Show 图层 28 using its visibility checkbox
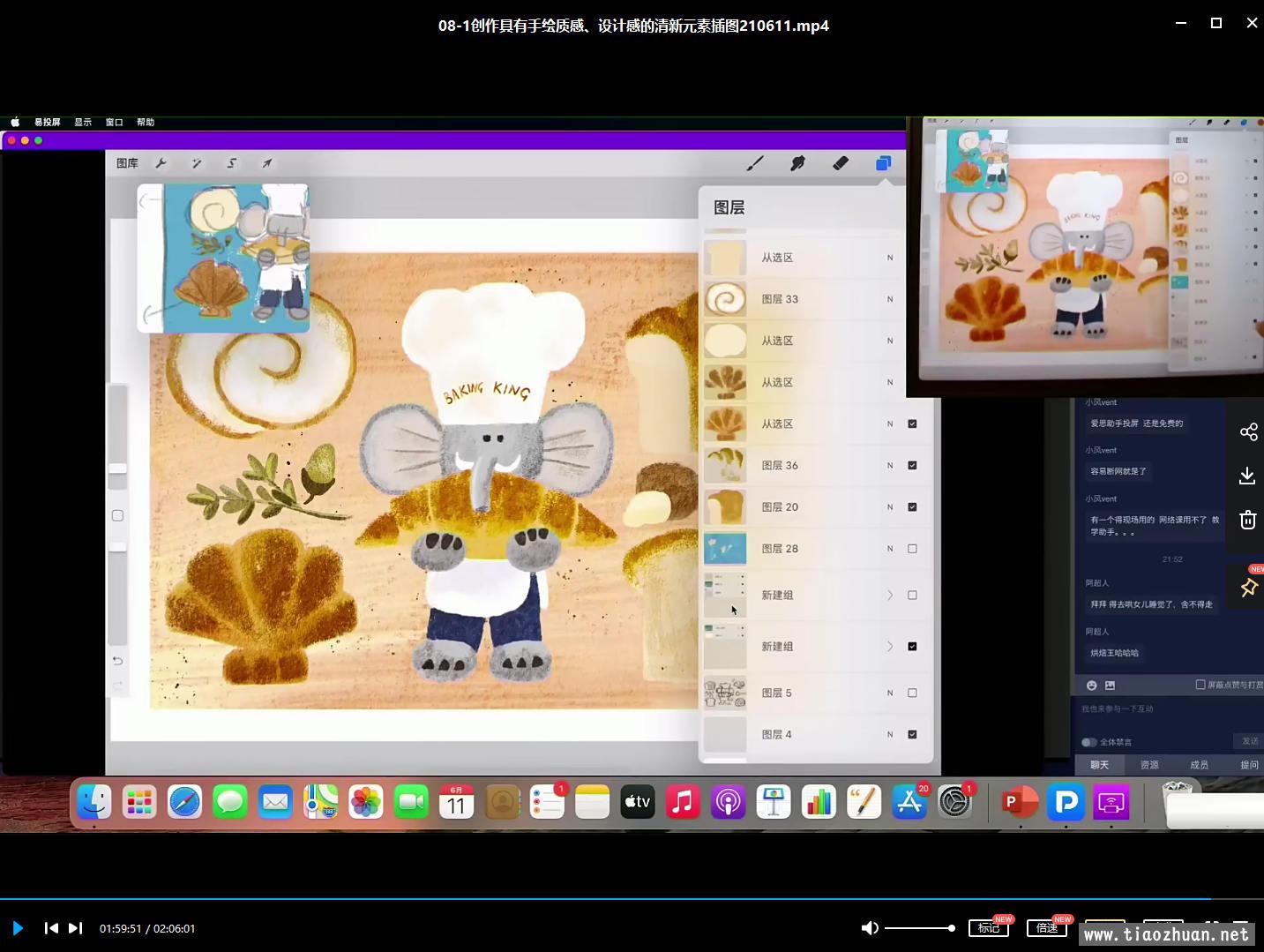The height and width of the screenshot is (952, 1264). pyautogui.click(x=912, y=549)
